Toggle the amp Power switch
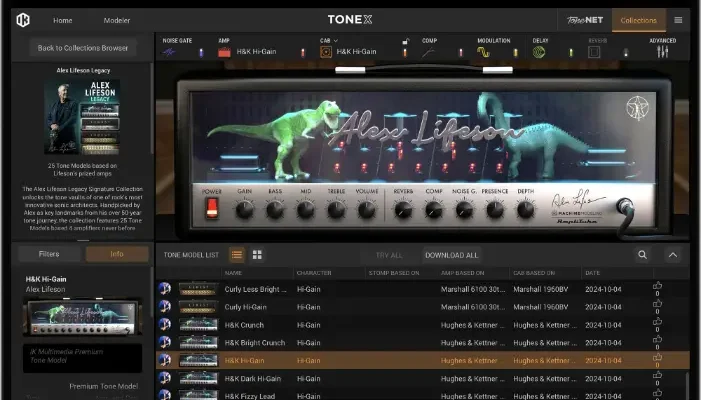701x400 pixels. tap(212, 208)
